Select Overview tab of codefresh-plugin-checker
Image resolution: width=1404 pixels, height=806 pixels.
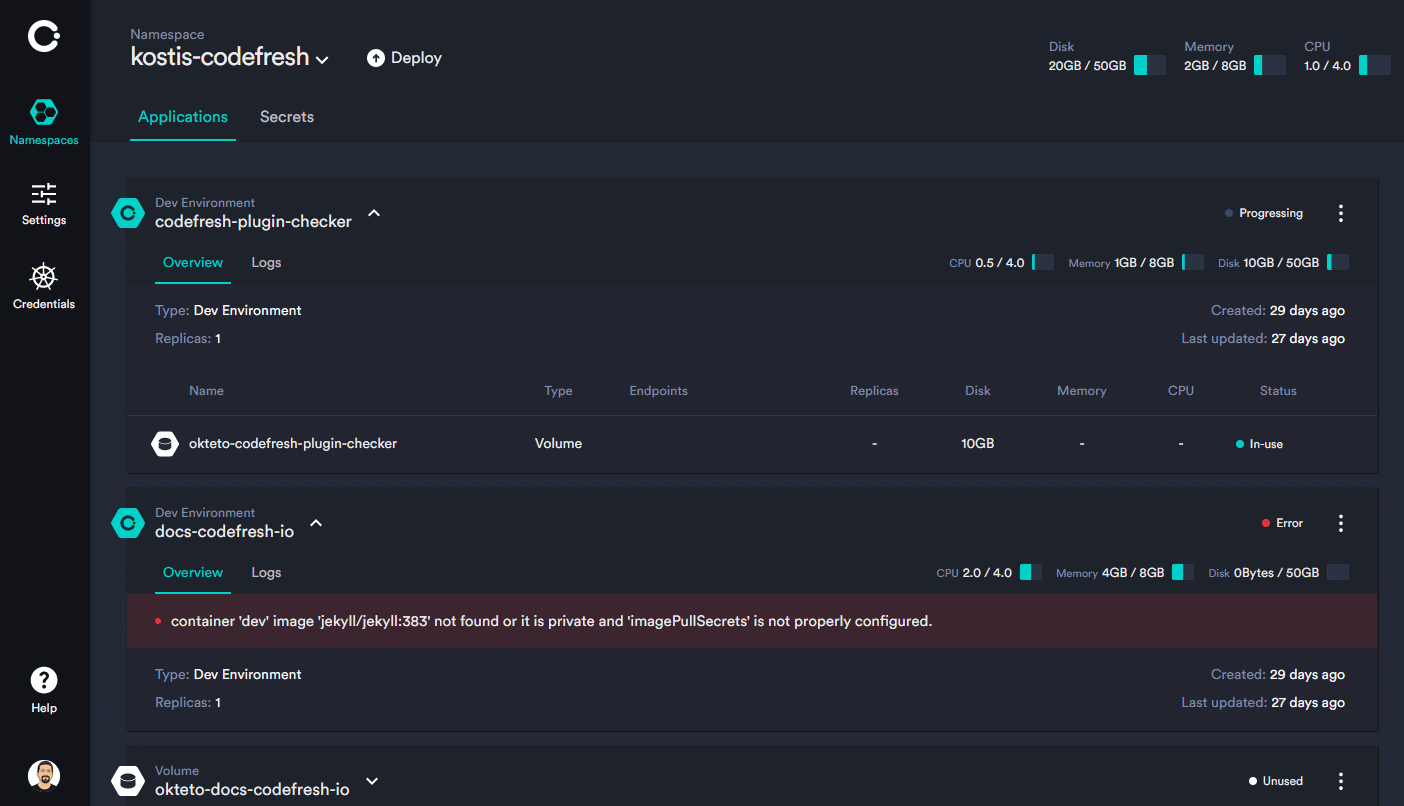pyautogui.click(x=193, y=263)
